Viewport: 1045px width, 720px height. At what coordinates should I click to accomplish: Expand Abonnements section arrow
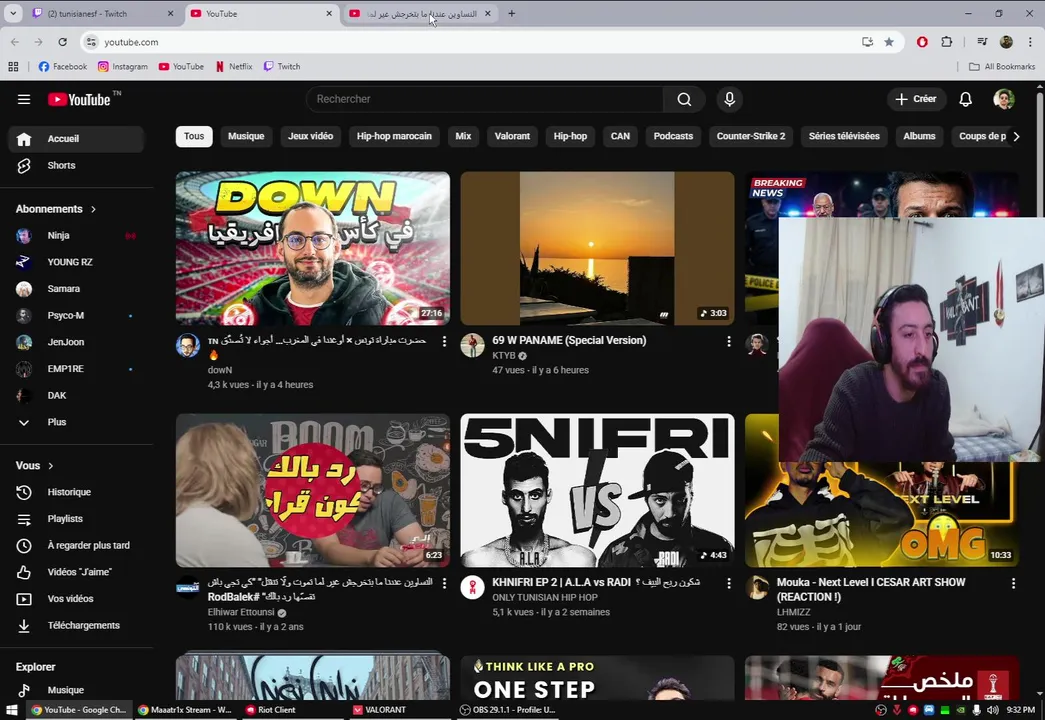tap(93, 209)
